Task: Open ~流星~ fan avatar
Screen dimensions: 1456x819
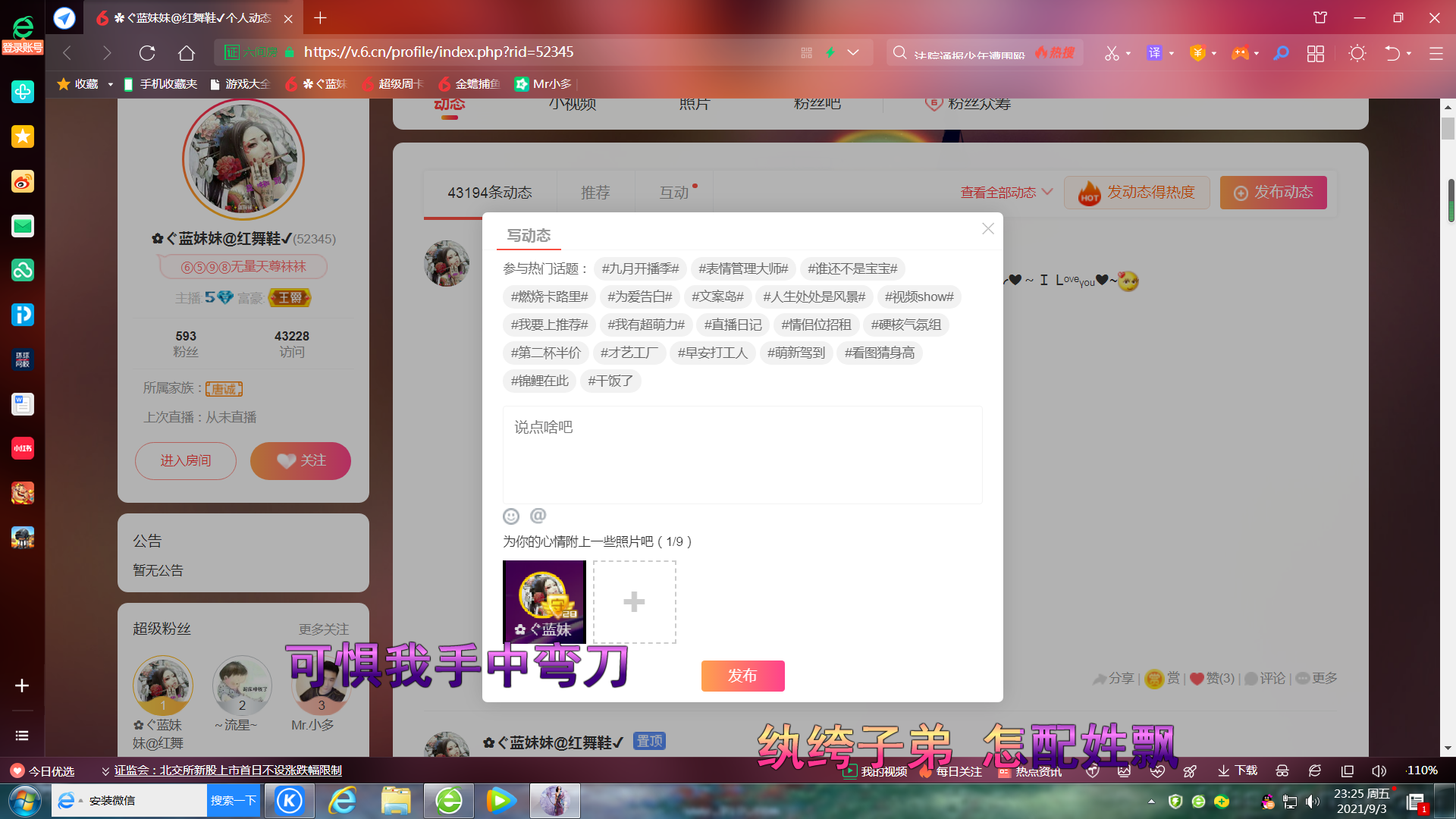Action: tap(242, 685)
